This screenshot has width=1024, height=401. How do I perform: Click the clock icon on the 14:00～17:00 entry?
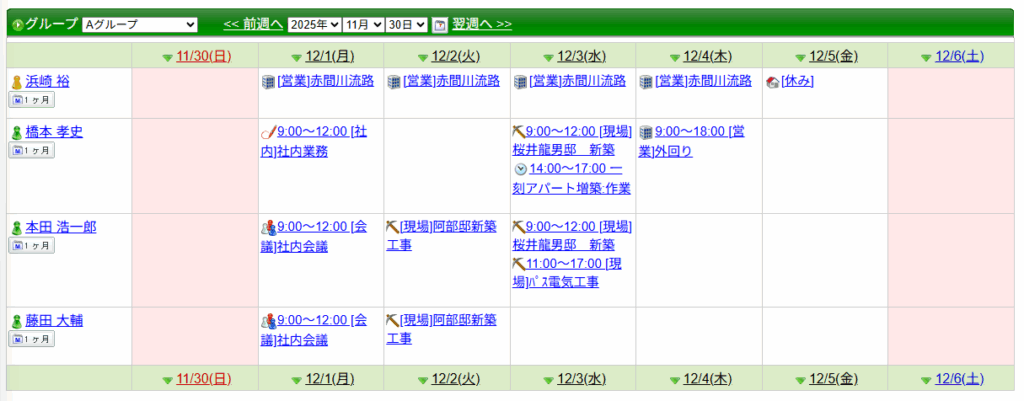(520, 170)
